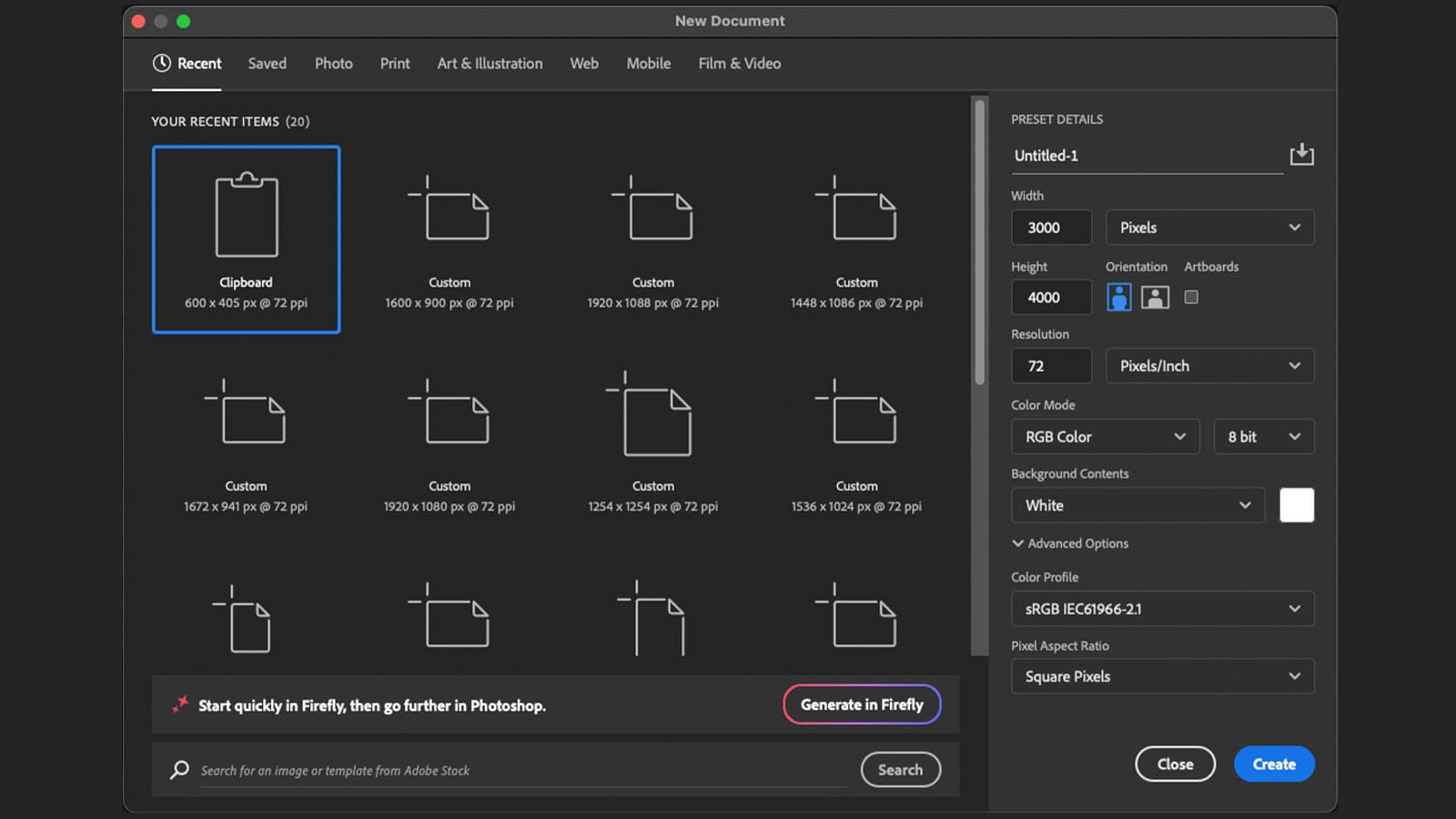
Task: Click the Generate in Firefly button
Action: tap(862, 704)
